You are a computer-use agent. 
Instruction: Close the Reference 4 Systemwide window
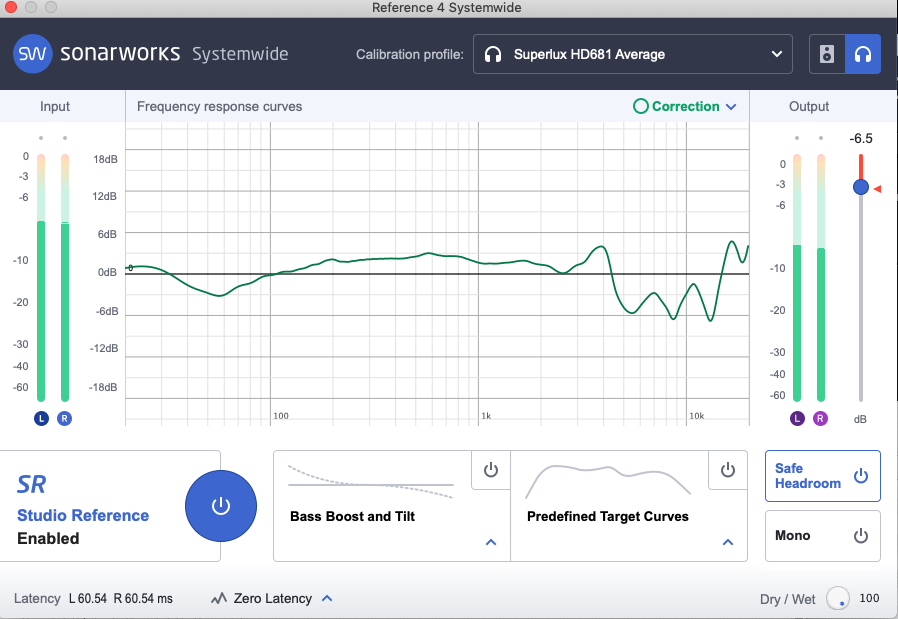pyautogui.click(x=11, y=7)
